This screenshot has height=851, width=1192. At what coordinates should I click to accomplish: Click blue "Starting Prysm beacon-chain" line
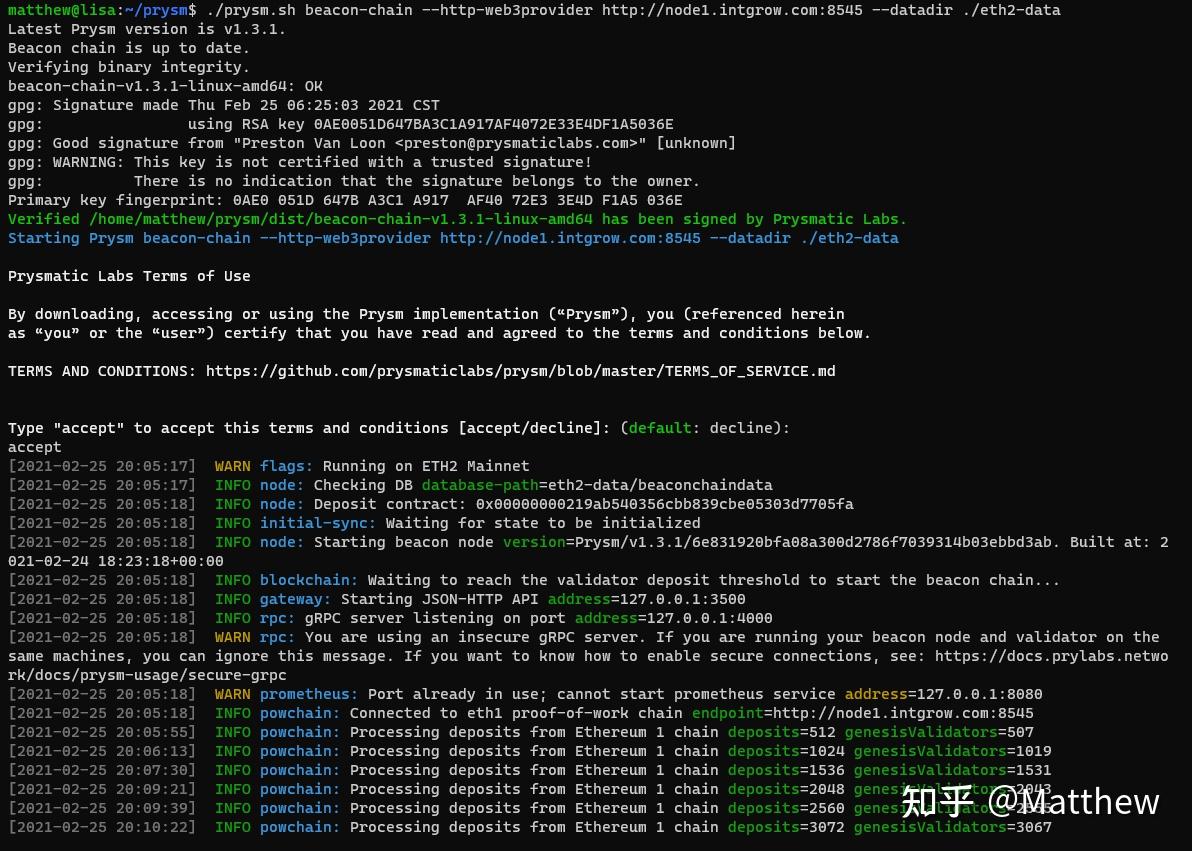tap(453, 238)
